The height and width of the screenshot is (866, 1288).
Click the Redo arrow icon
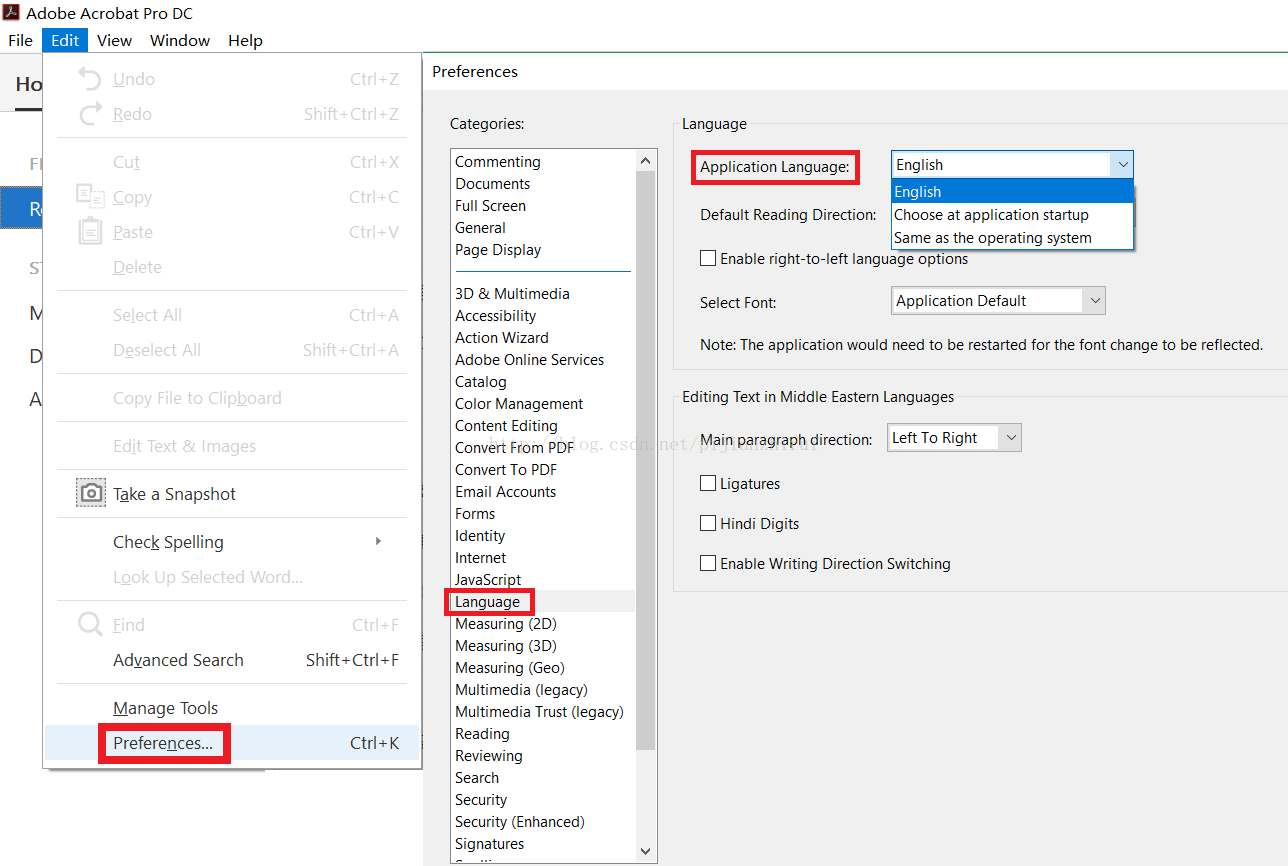(x=90, y=113)
